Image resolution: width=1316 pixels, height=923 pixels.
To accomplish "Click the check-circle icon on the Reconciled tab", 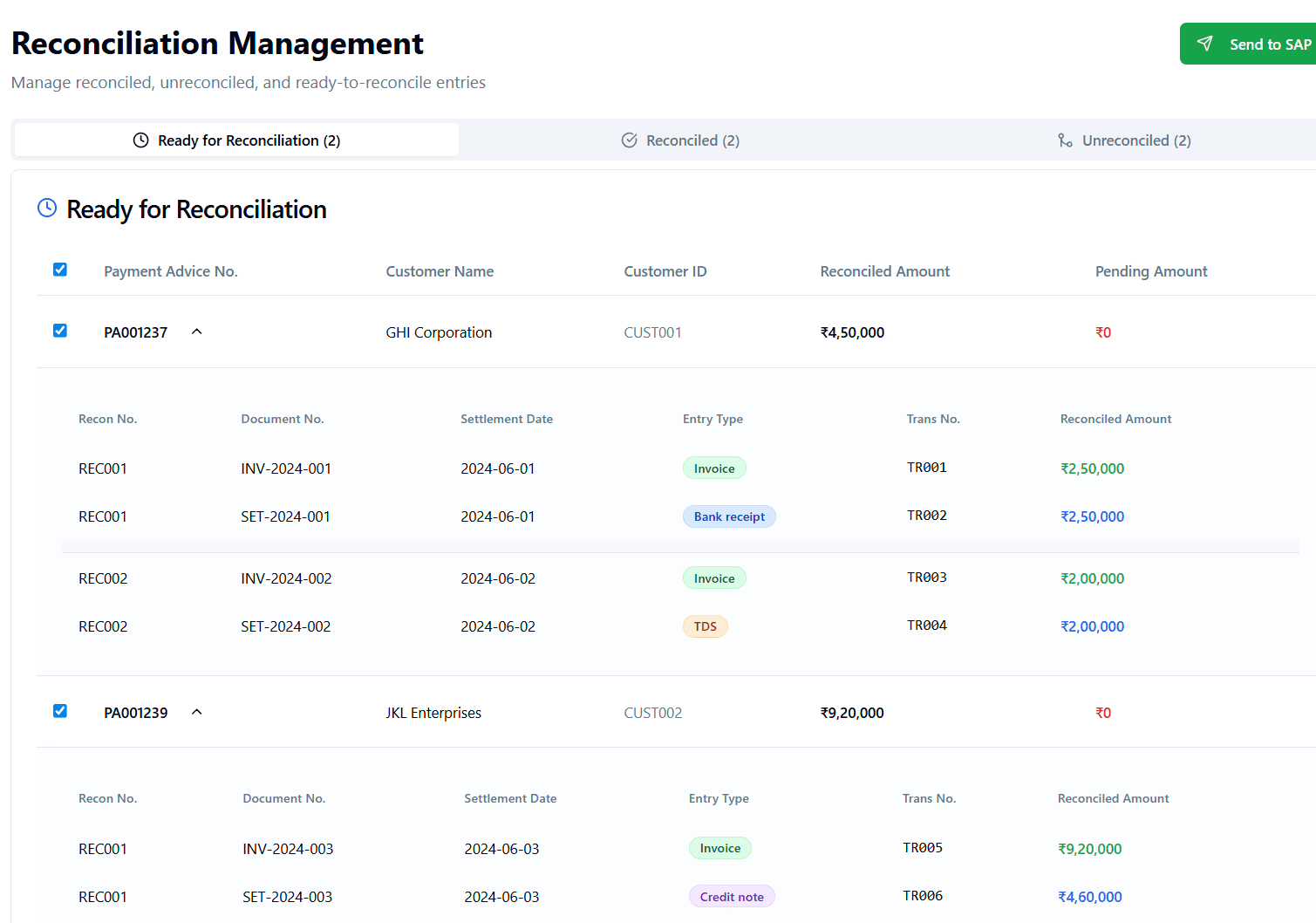I will click(629, 140).
